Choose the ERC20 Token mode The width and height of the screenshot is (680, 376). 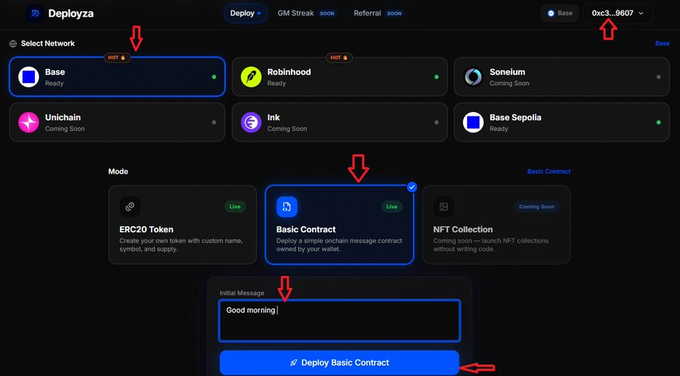[x=183, y=225]
